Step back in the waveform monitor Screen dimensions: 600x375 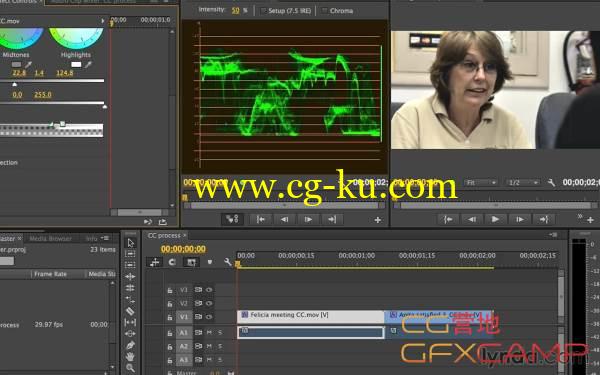tap(284, 219)
